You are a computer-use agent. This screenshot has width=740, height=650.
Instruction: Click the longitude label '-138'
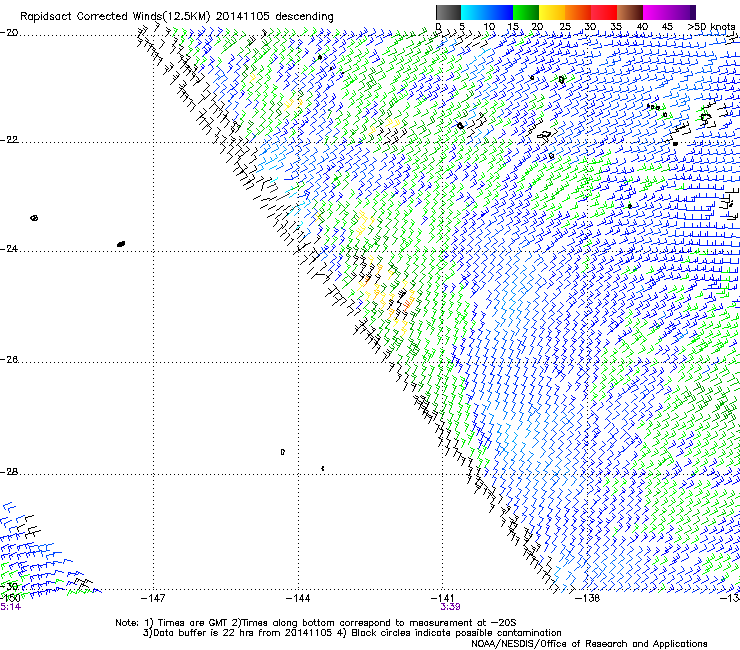588,599
